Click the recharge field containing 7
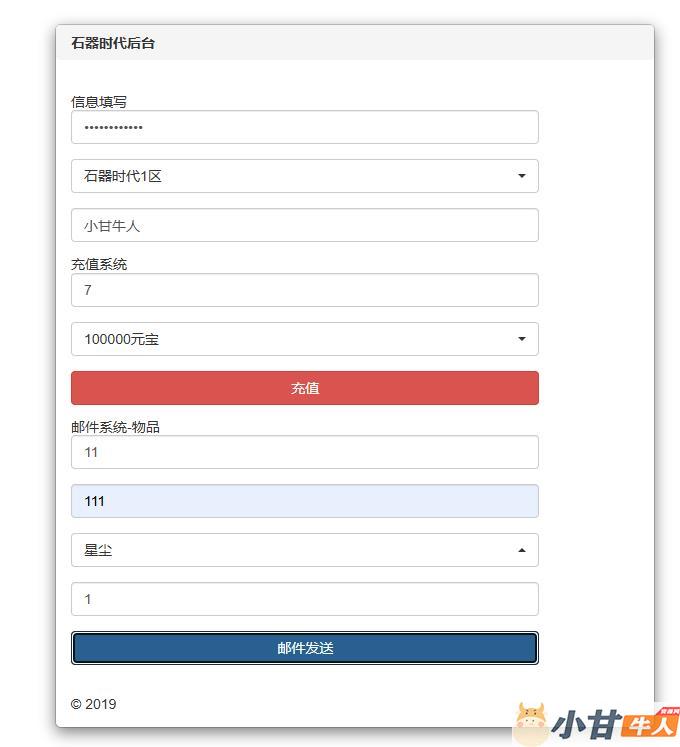 pyautogui.click(x=304, y=290)
